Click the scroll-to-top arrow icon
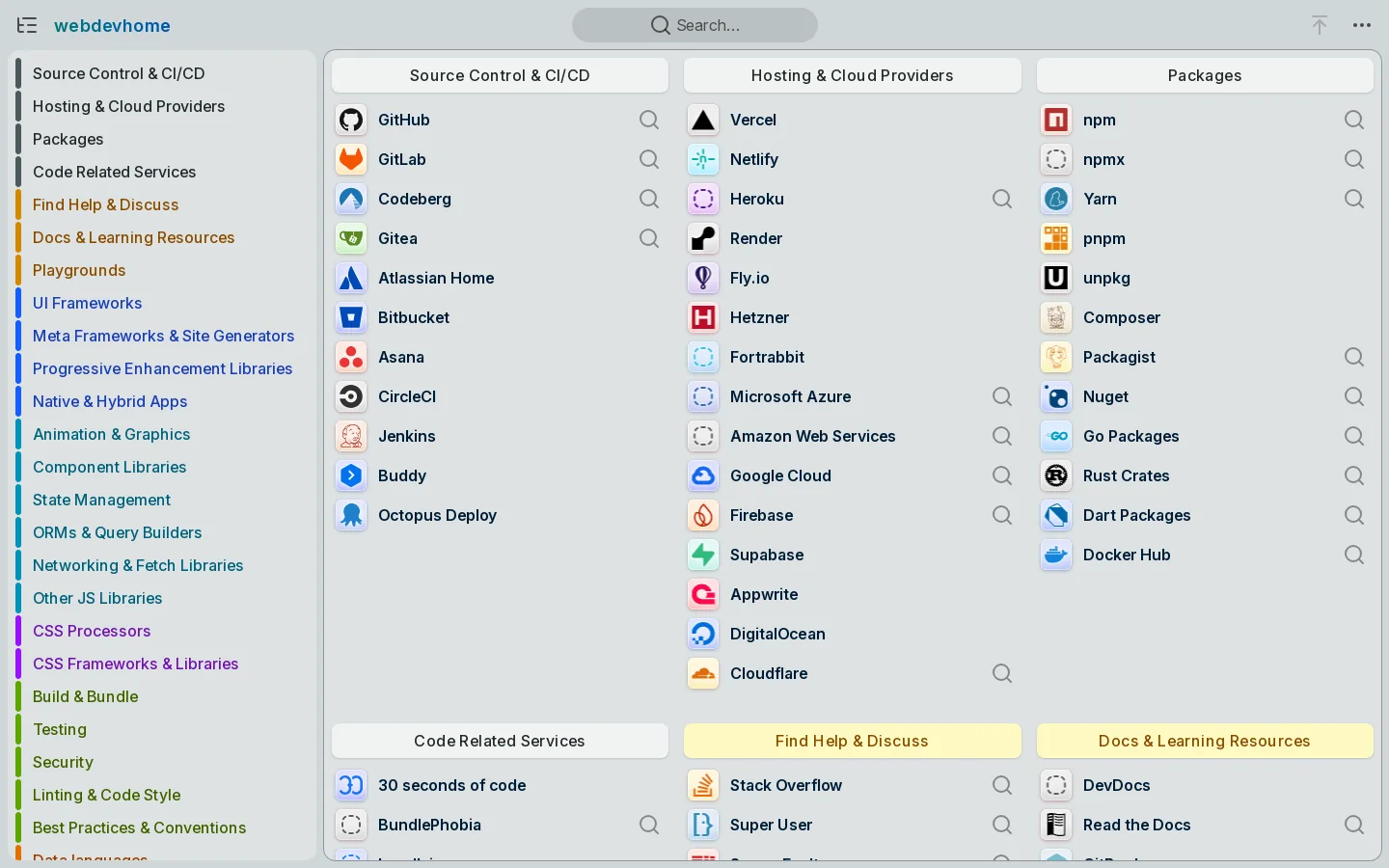This screenshot has height=868, width=1389. point(1320,25)
